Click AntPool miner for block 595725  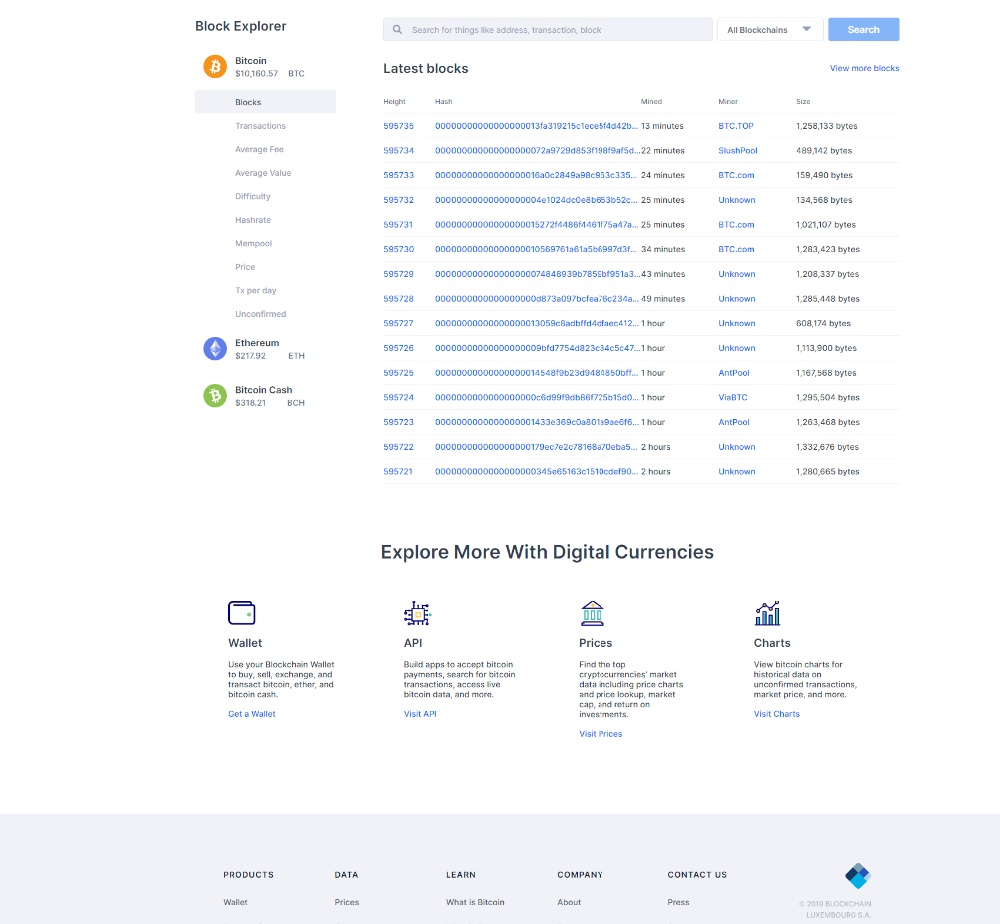coord(733,373)
